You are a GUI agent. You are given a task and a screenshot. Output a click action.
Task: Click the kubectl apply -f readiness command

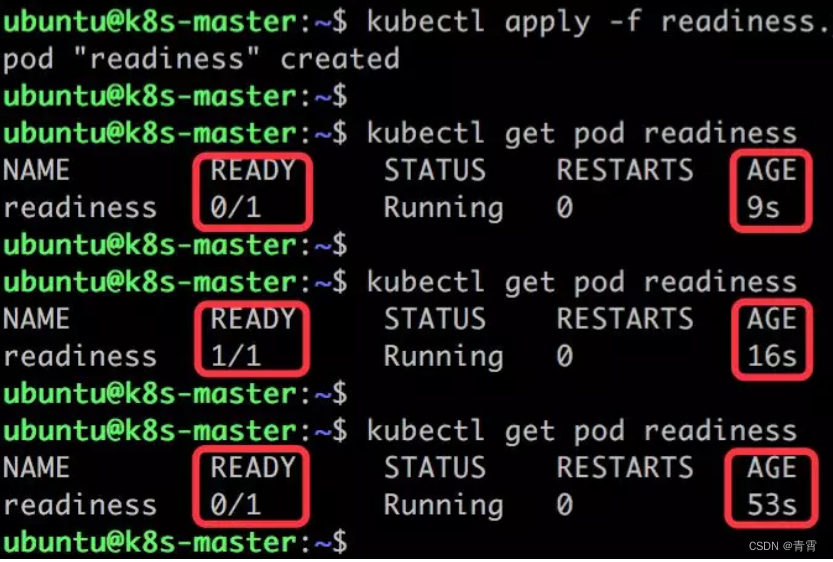[599, 23]
